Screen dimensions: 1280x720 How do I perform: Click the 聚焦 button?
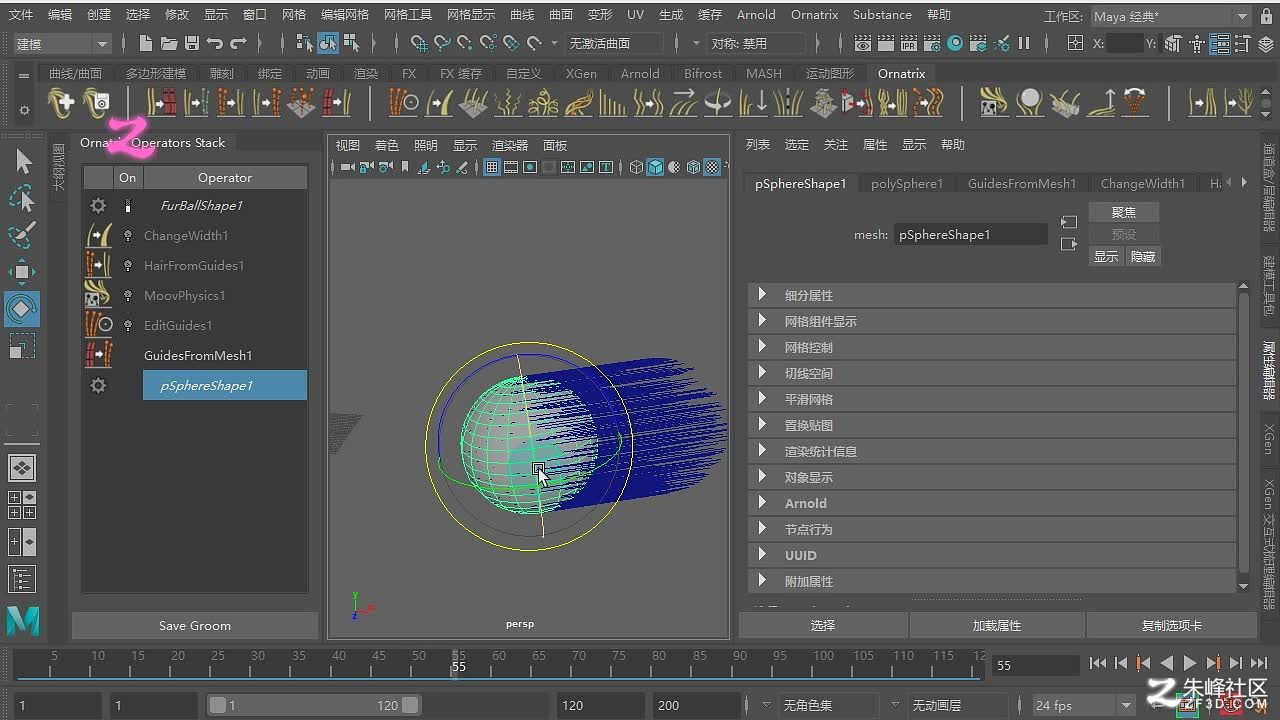pyautogui.click(x=1124, y=212)
